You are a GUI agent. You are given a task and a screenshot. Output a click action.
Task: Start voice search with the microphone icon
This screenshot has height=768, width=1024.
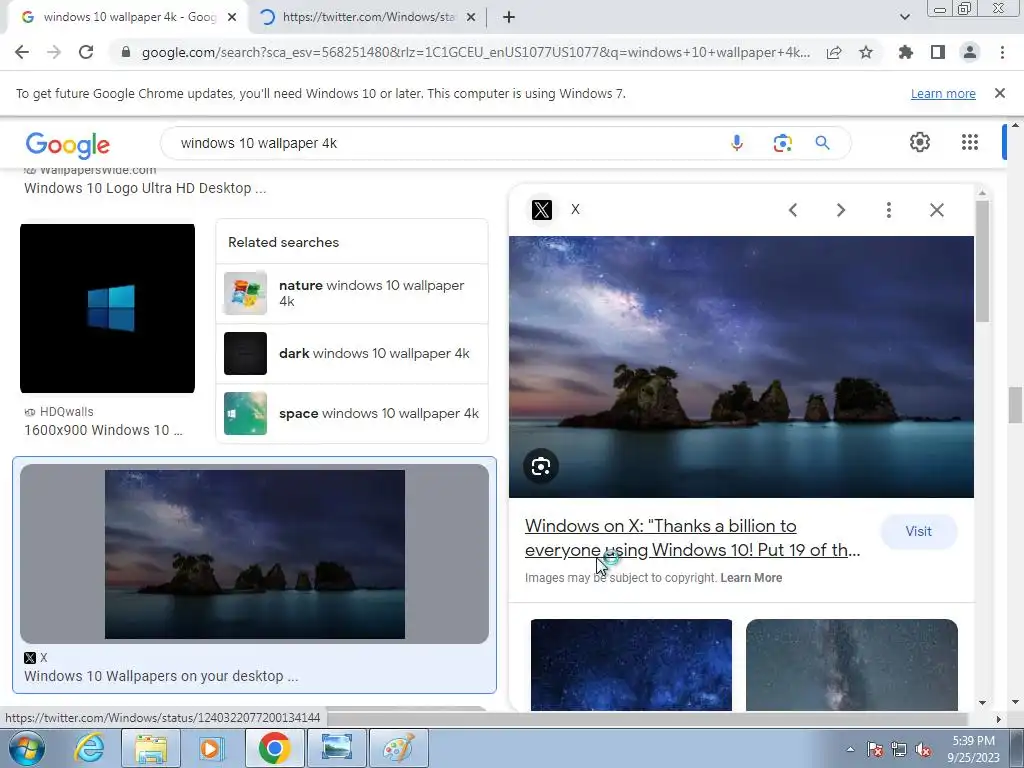click(x=737, y=143)
